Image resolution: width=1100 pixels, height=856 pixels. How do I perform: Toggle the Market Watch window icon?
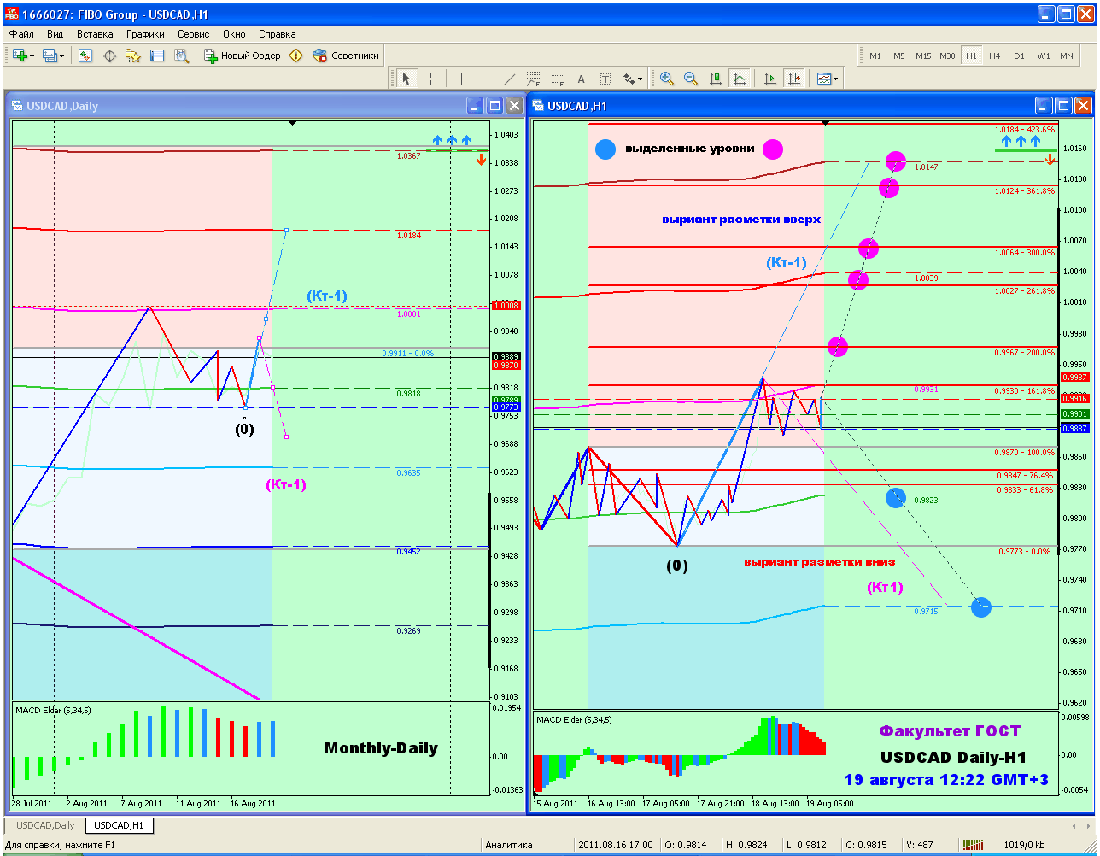pos(86,55)
